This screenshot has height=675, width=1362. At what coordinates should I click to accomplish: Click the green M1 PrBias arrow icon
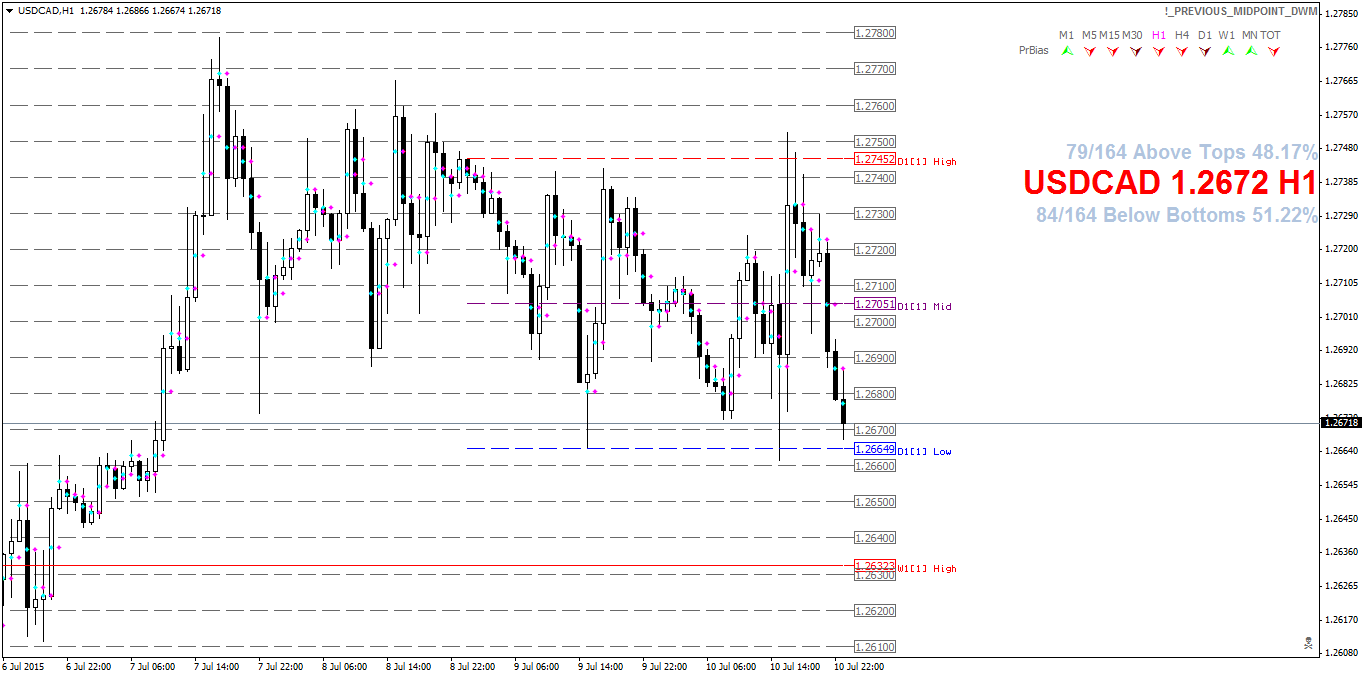click(x=1067, y=51)
